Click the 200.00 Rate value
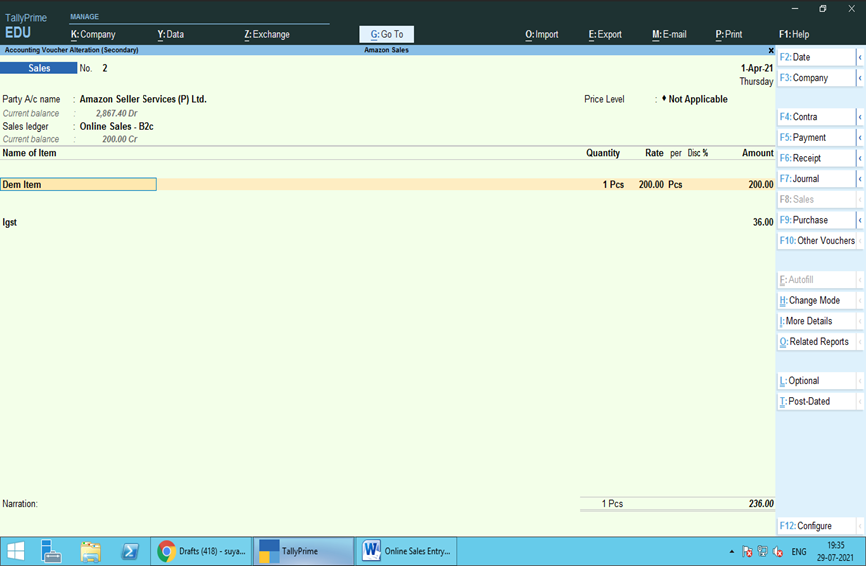866x566 pixels. (x=651, y=184)
